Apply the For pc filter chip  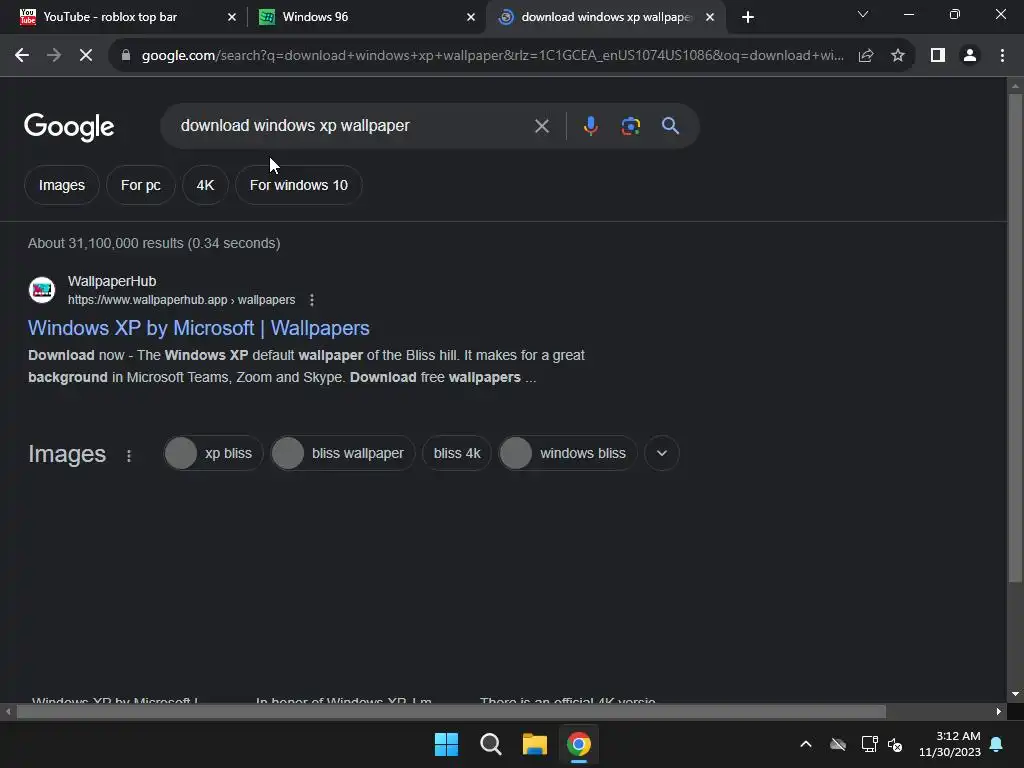click(x=140, y=185)
